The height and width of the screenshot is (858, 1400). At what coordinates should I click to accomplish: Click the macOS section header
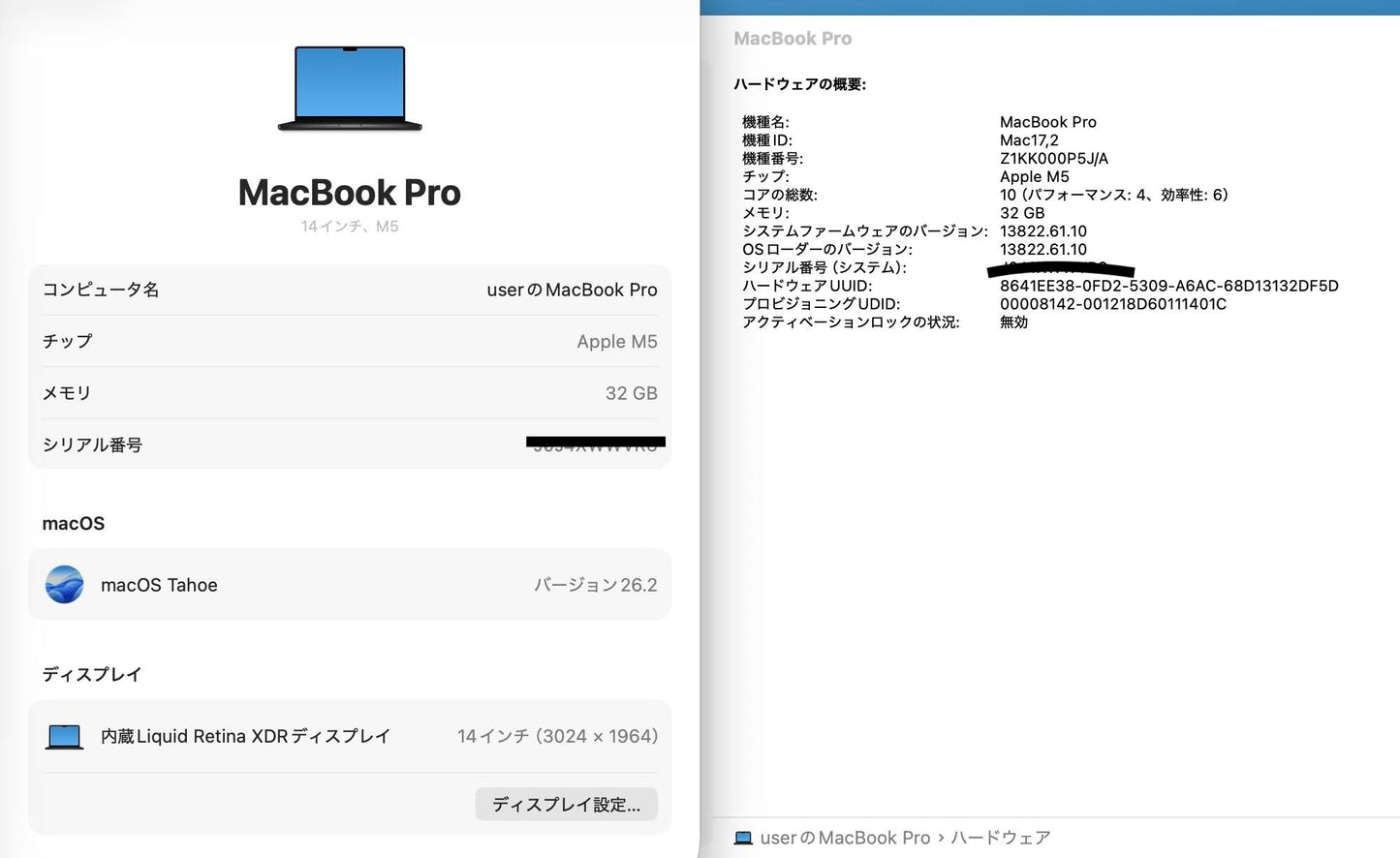click(x=74, y=524)
